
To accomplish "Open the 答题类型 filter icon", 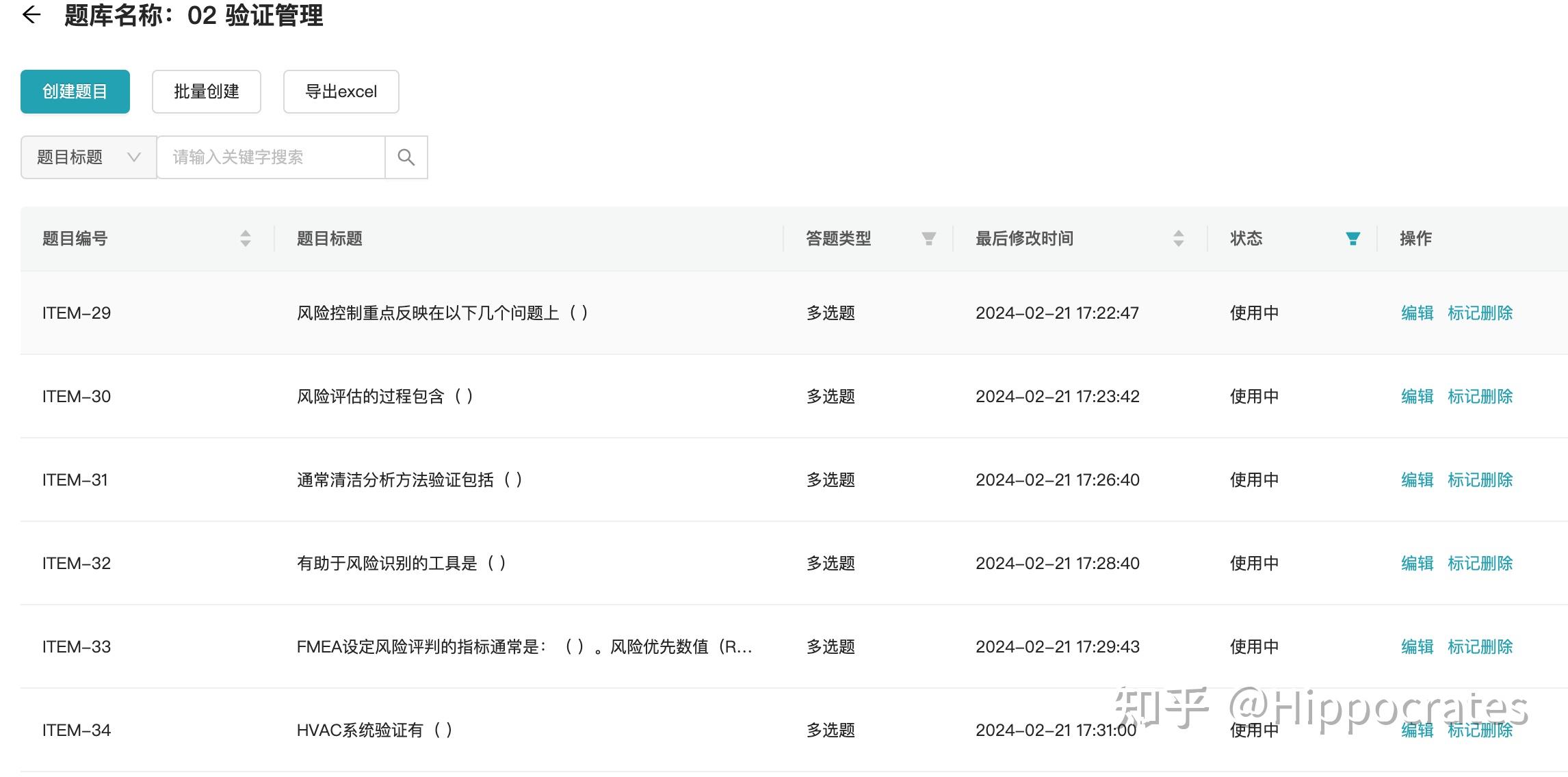I will 928,238.
